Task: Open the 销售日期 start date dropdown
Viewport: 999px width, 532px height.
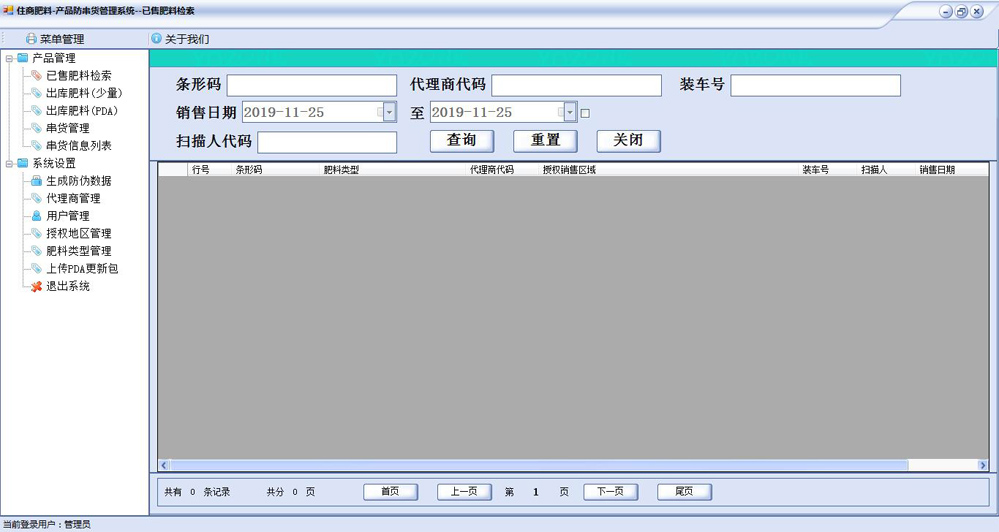Action: [x=389, y=113]
